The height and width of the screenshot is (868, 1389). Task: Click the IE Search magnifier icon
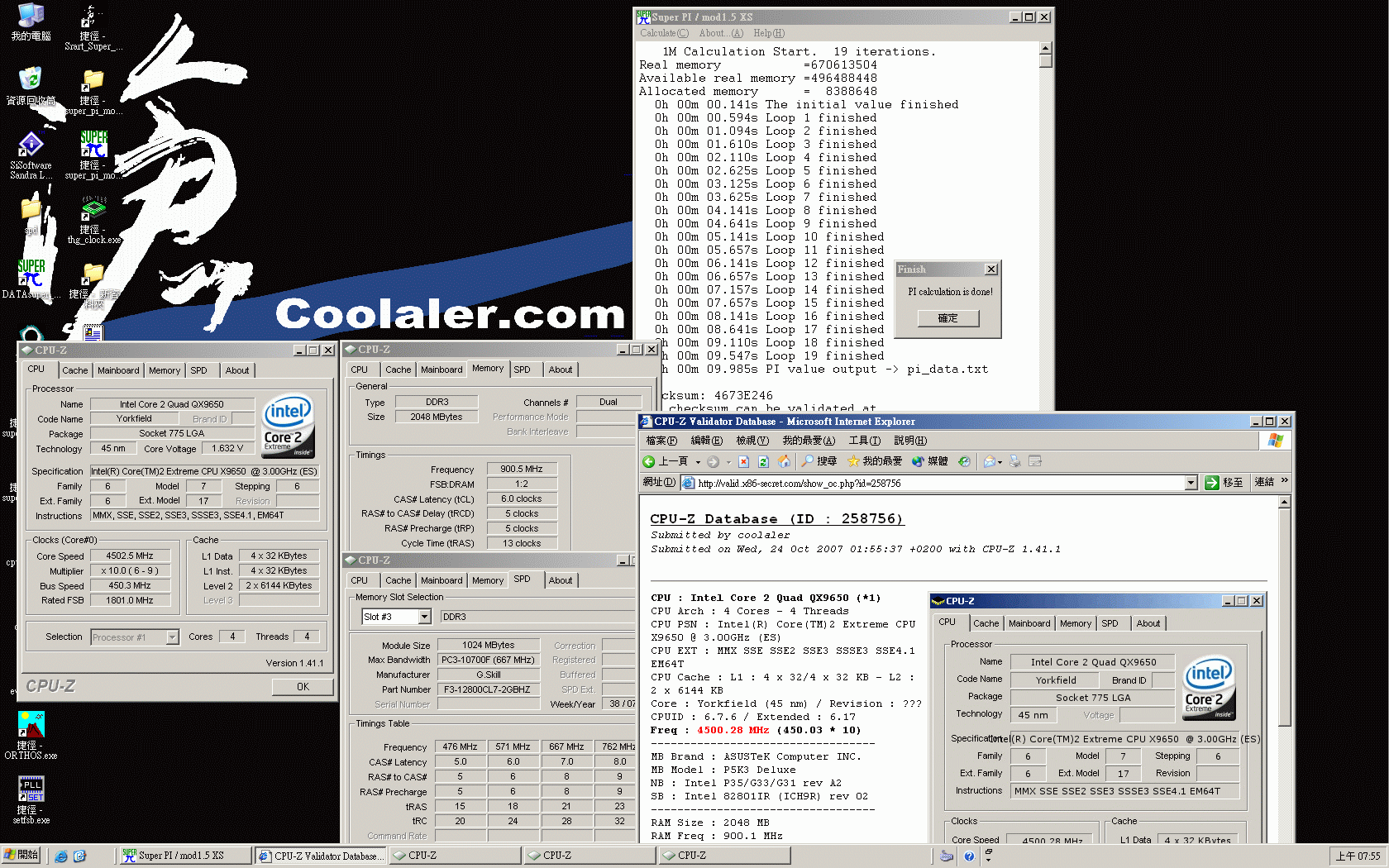tap(809, 461)
